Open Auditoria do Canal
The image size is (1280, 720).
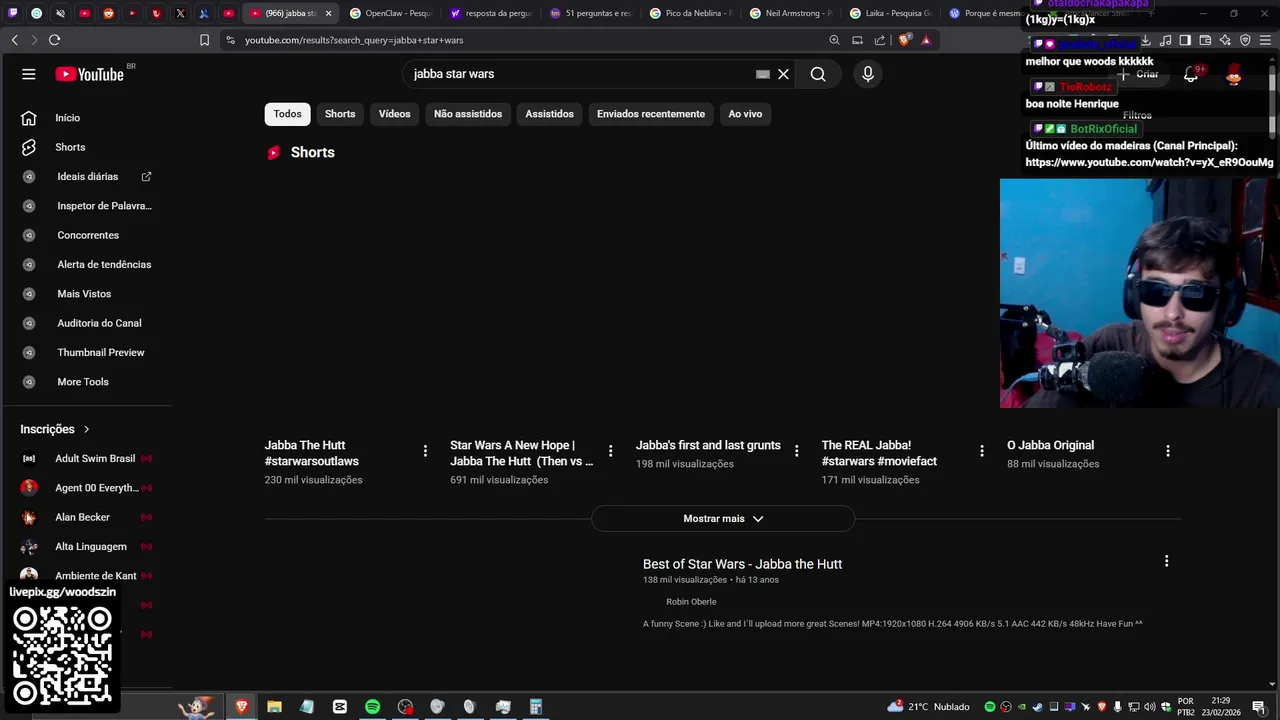[87, 323]
